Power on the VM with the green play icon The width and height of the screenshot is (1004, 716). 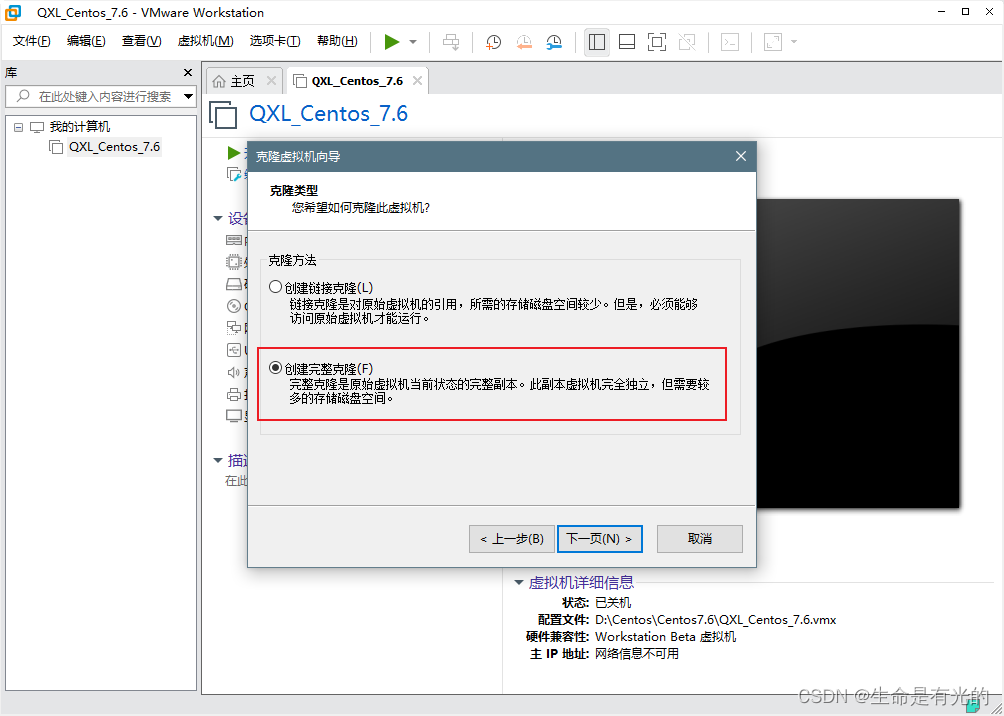[392, 42]
